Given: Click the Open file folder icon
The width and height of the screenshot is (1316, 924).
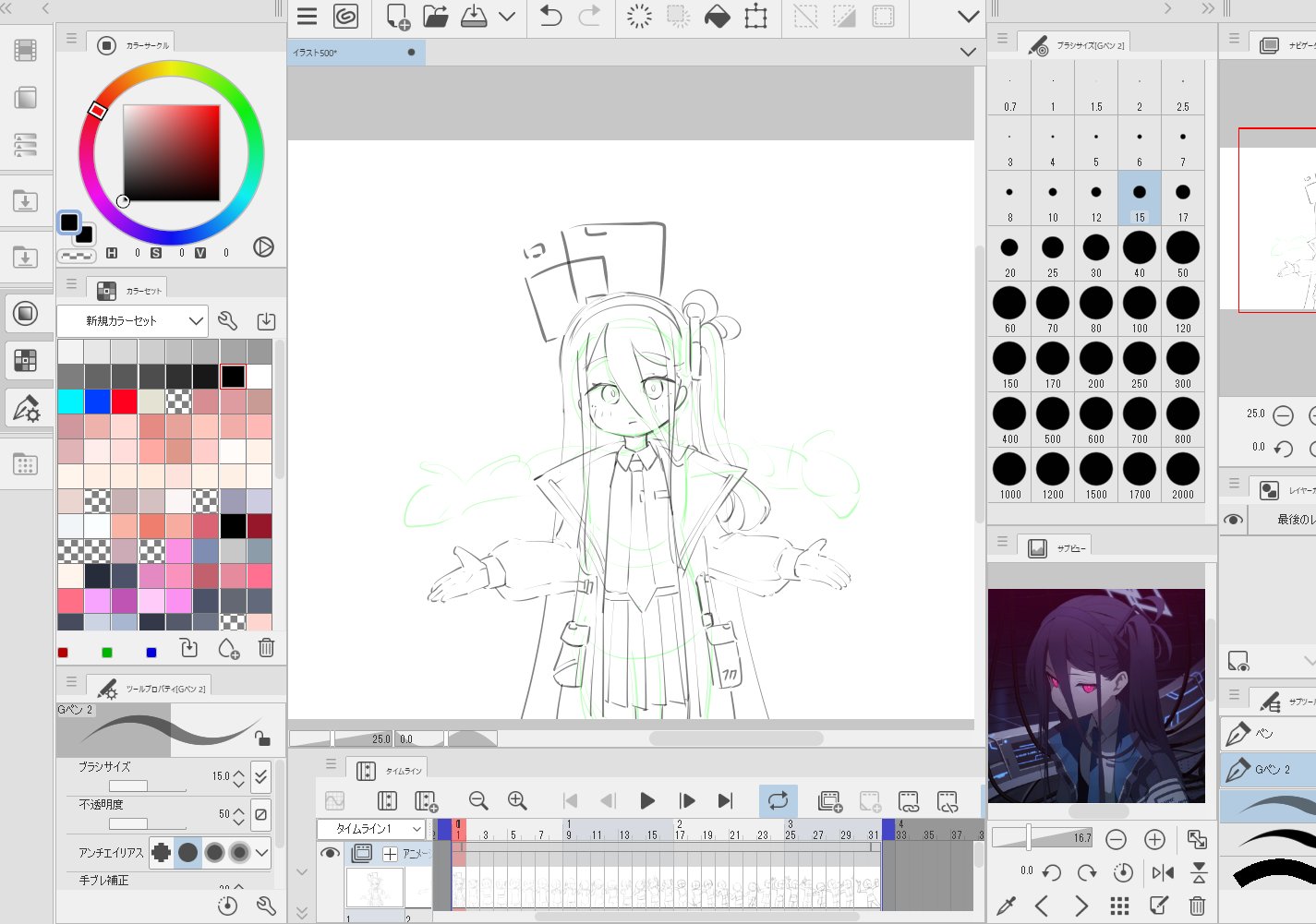Looking at the screenshot, I should pos(435,17).
